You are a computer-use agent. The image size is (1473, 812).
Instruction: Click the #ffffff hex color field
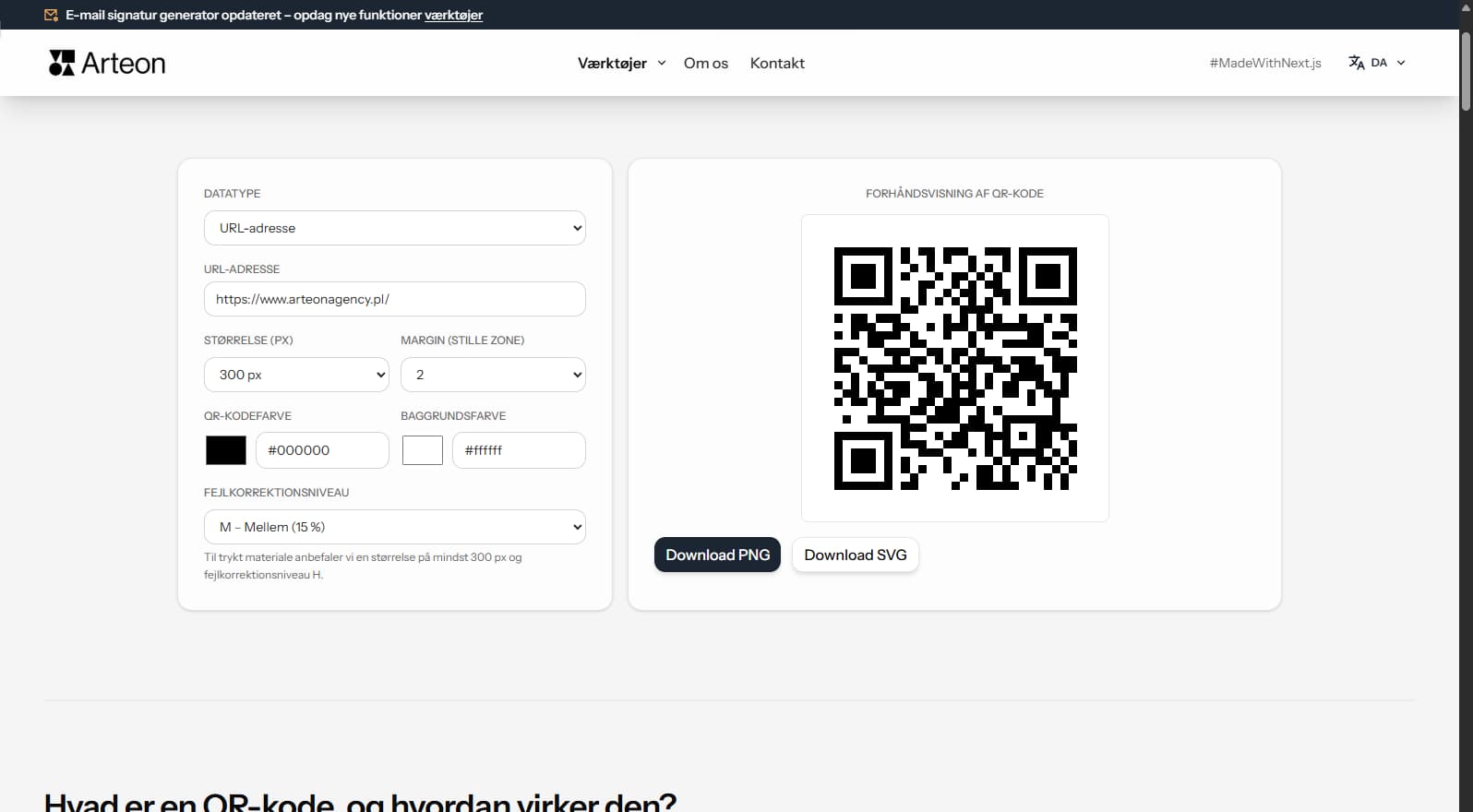(x=519, y=450)
